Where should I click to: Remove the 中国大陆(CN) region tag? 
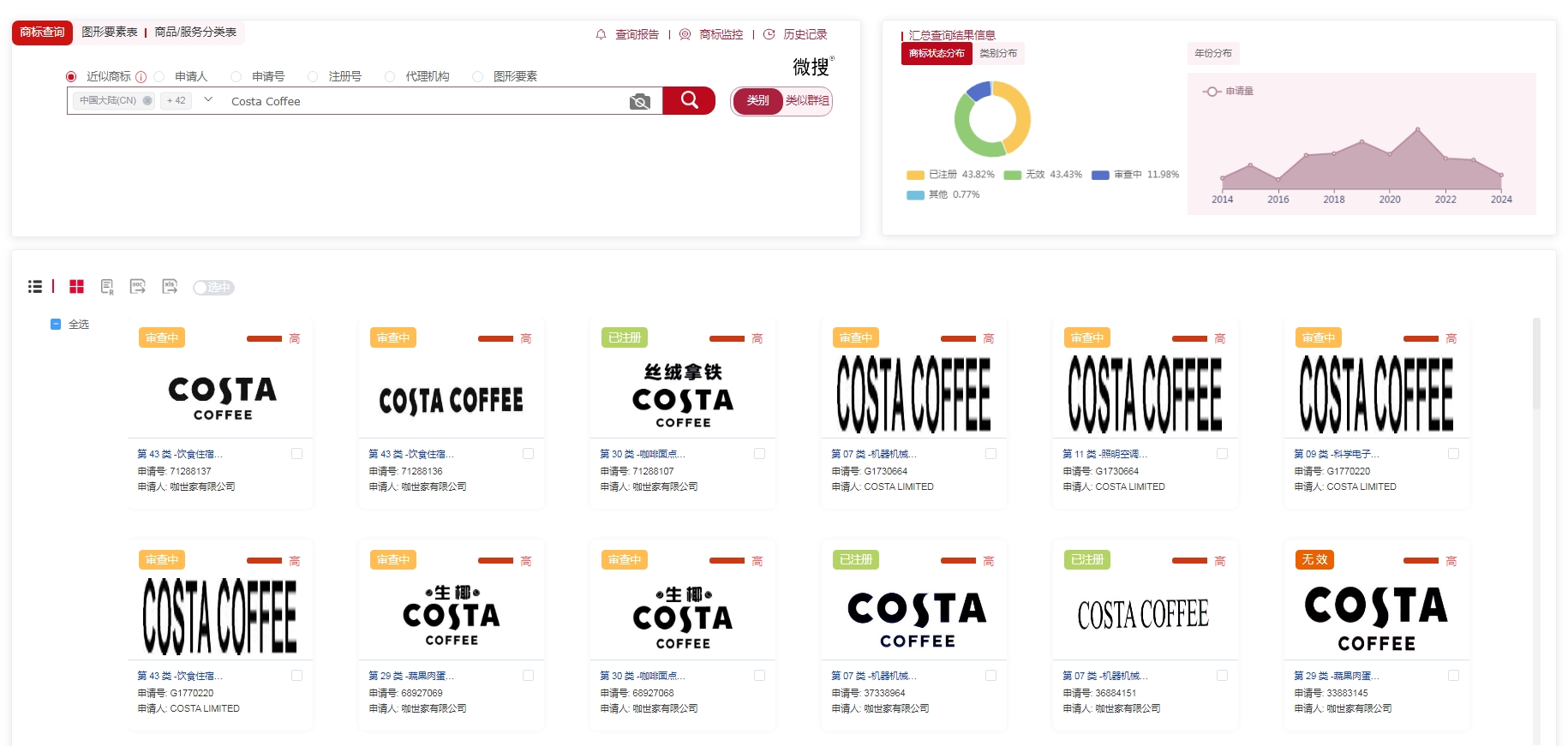click(x=147, y=101)
